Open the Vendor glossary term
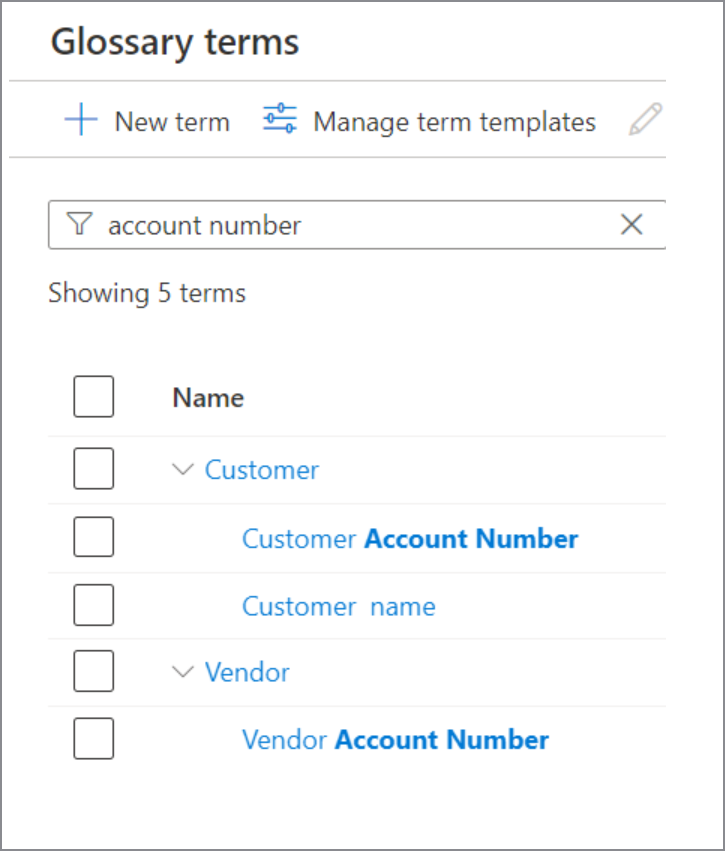 click(x=247, y=671)
